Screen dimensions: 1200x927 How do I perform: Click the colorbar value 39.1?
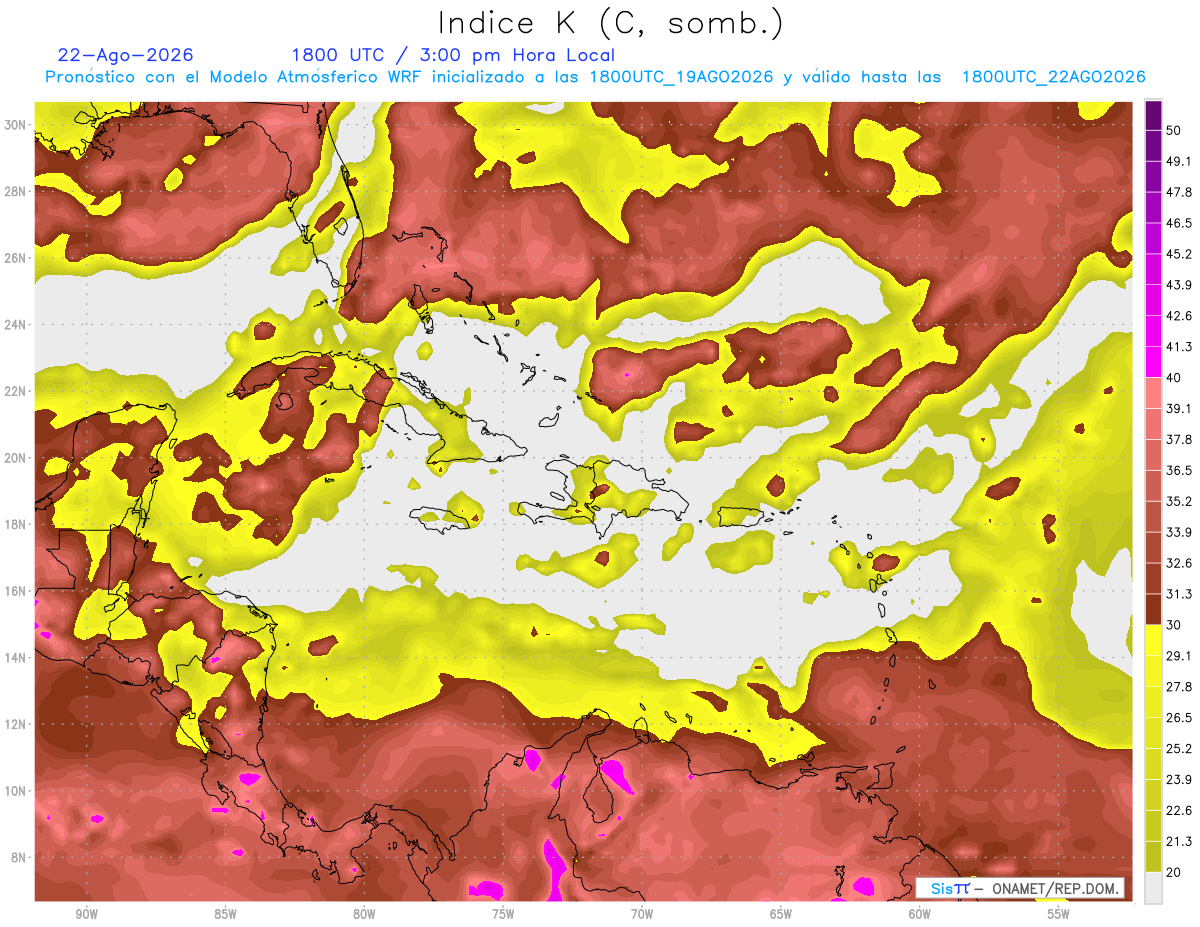pyautogui.click(x=1179, y=409)
